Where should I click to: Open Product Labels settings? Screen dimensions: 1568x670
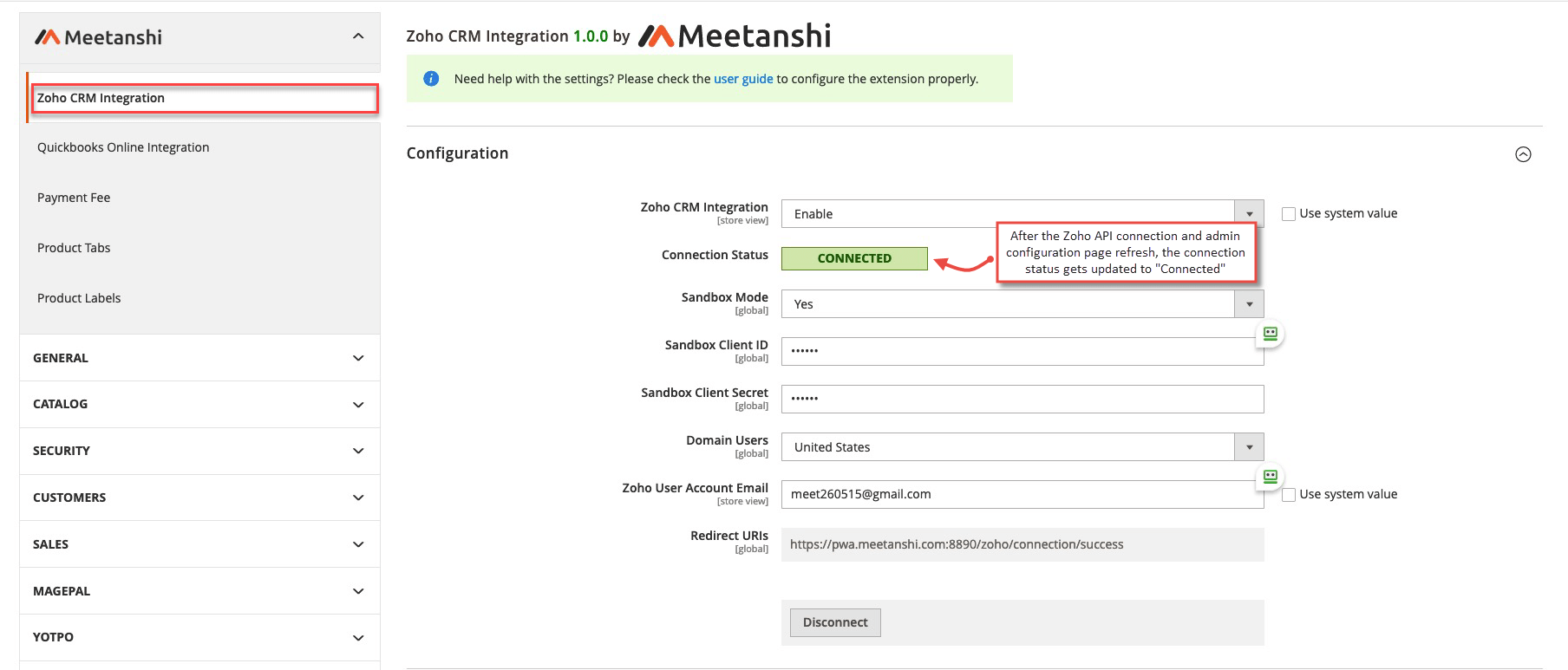79,298
